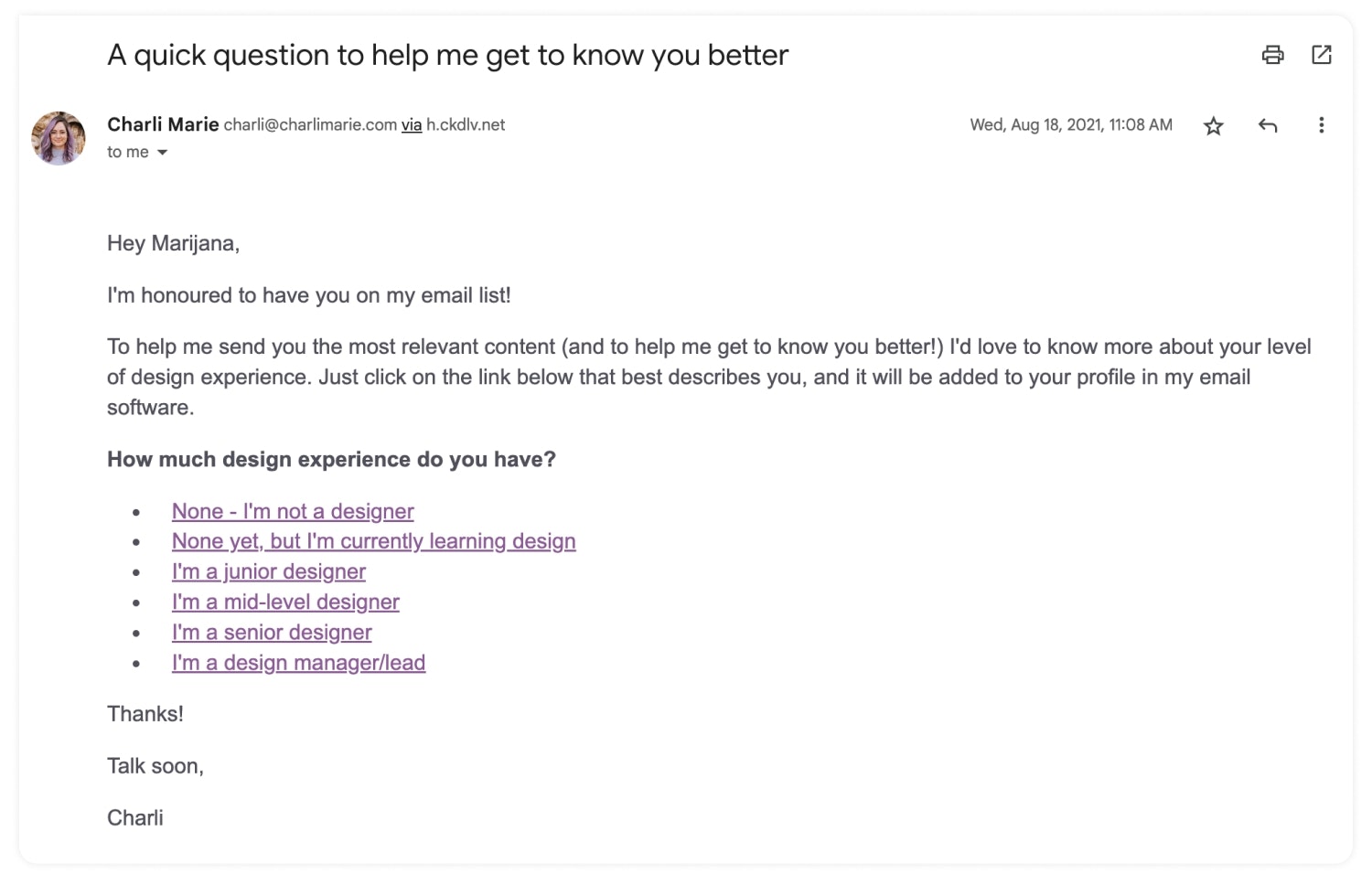Click the "to me" recipient text

(128, 153)
